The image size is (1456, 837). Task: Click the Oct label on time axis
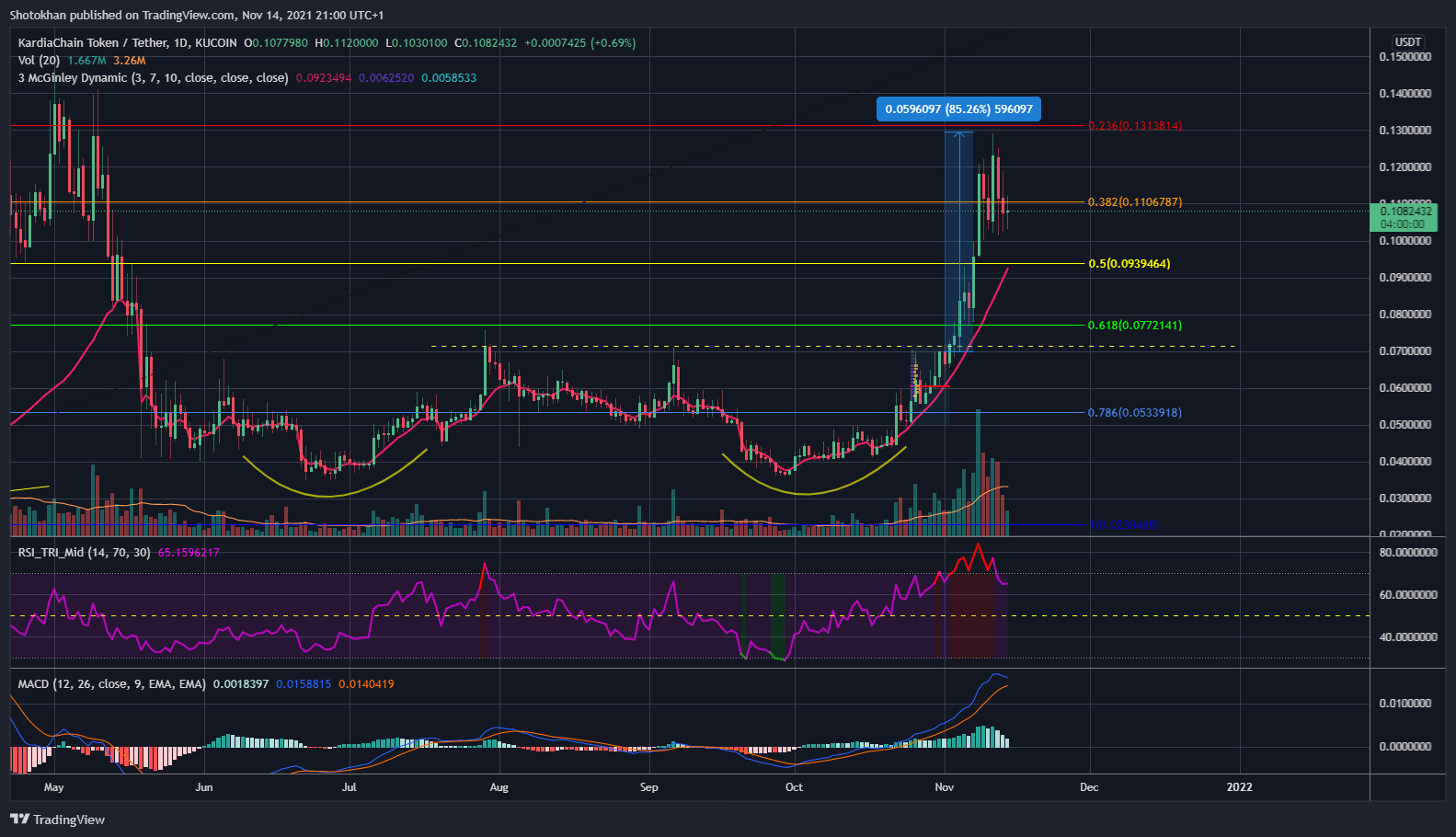pyautogui.click(x=794, y=787)
